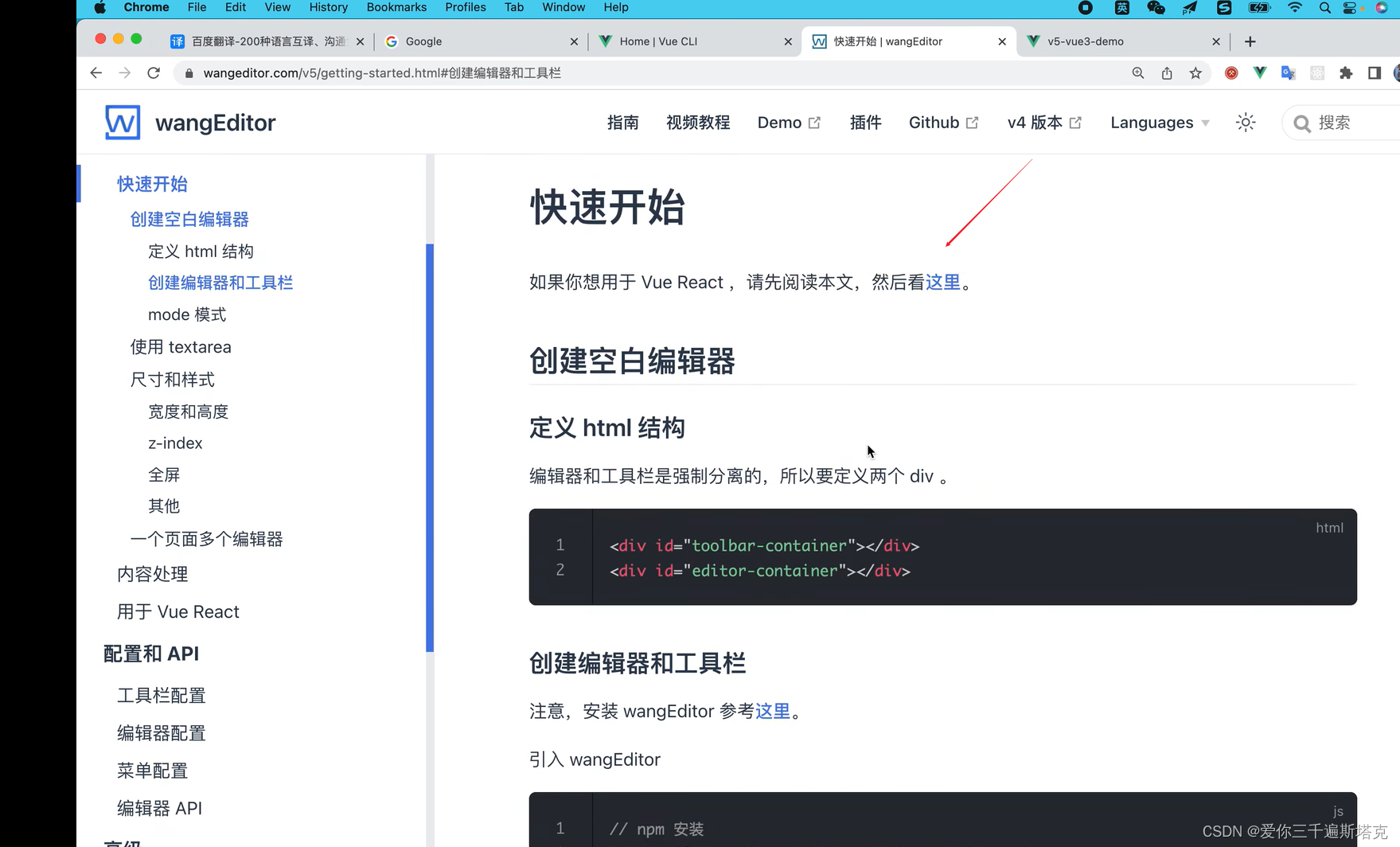
Task: Select 工具栏配置 in the sidebar
Action: pyautogui.click(x=162, y=695)
